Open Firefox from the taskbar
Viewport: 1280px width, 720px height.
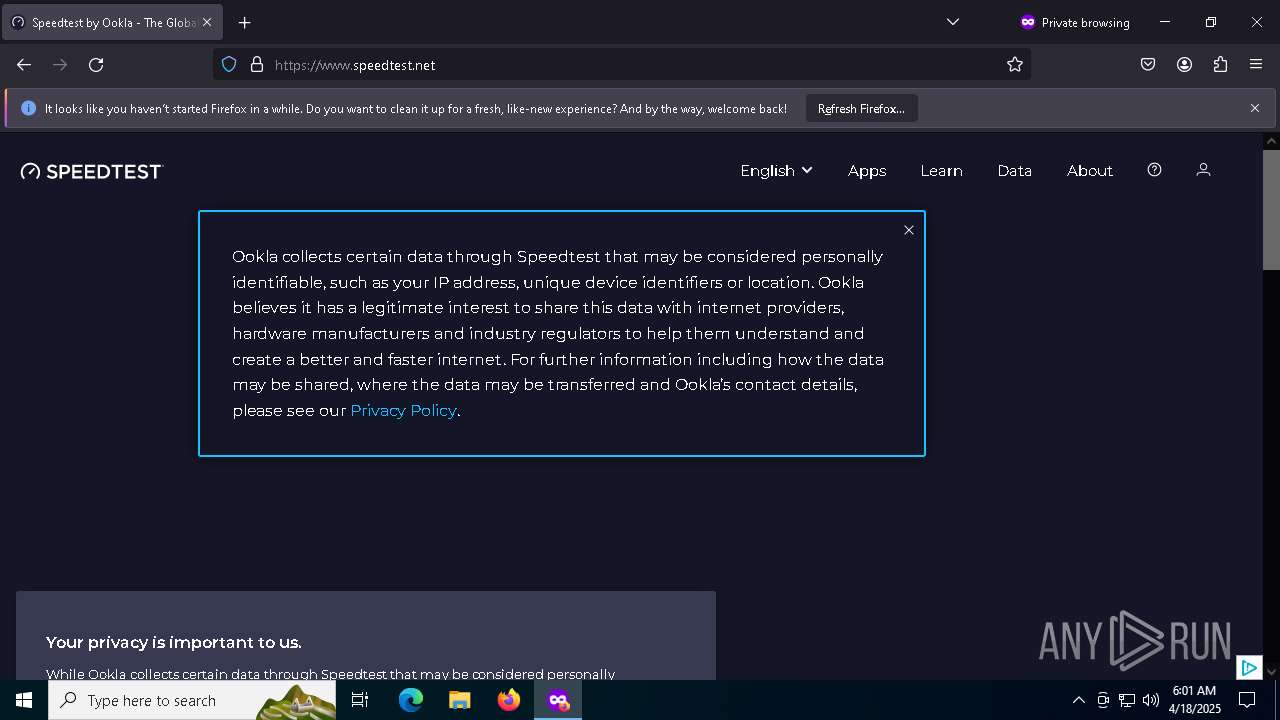point(509,700)
